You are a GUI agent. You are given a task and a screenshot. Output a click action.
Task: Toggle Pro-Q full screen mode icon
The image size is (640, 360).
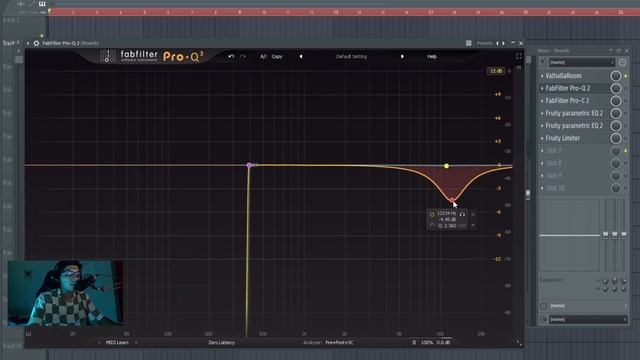(x=518, y=56)
